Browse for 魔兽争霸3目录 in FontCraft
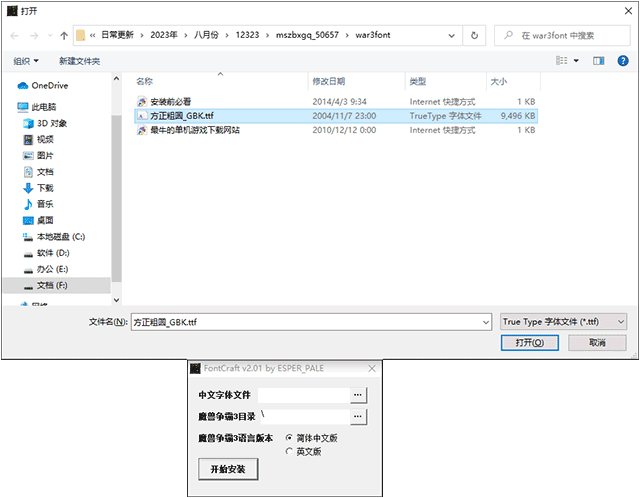640x498 pixels. (x=358, y=416)
